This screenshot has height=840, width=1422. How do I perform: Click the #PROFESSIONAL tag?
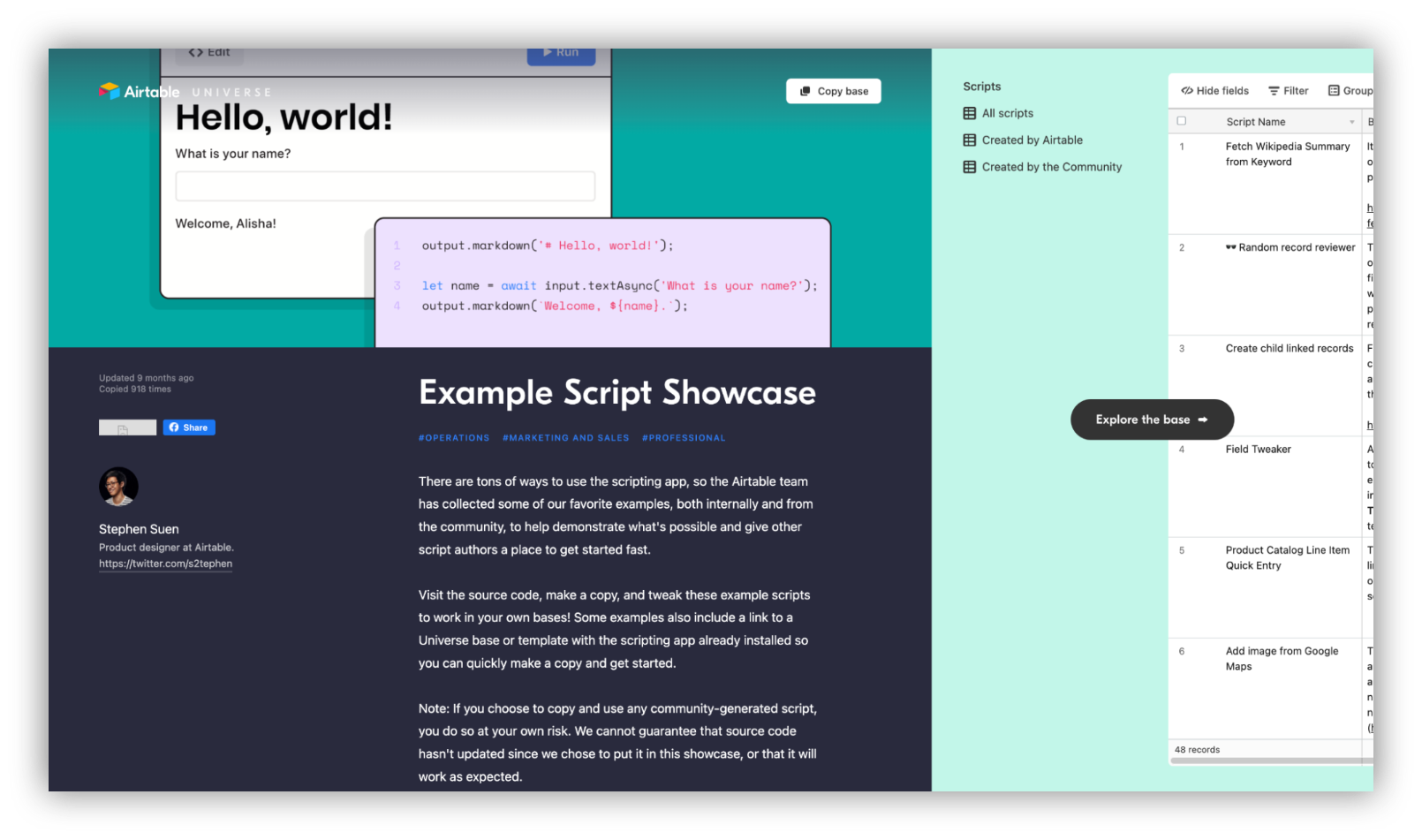(x=684, y=438)
